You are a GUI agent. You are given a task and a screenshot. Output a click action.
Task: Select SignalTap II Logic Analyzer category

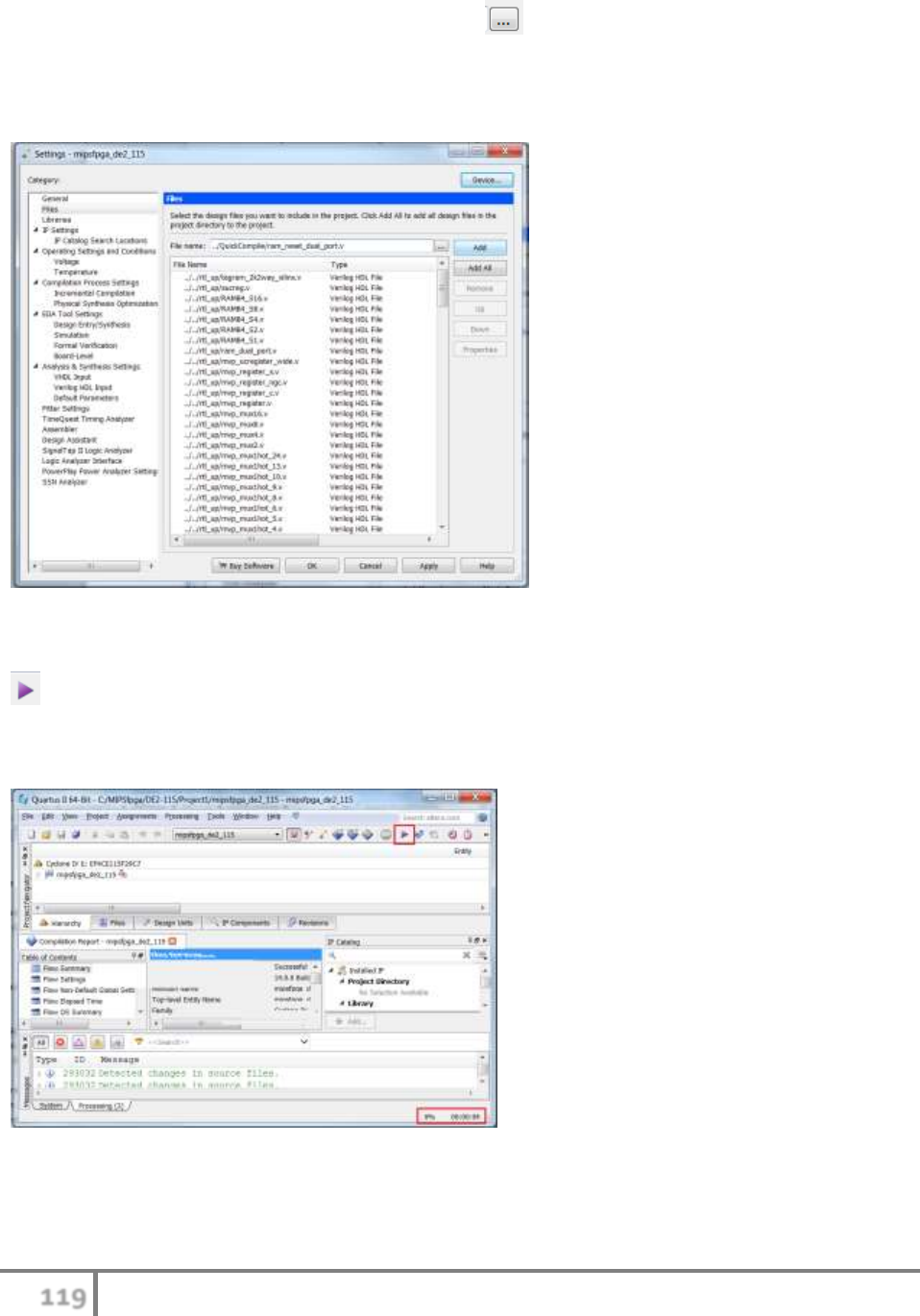(87, 451)
